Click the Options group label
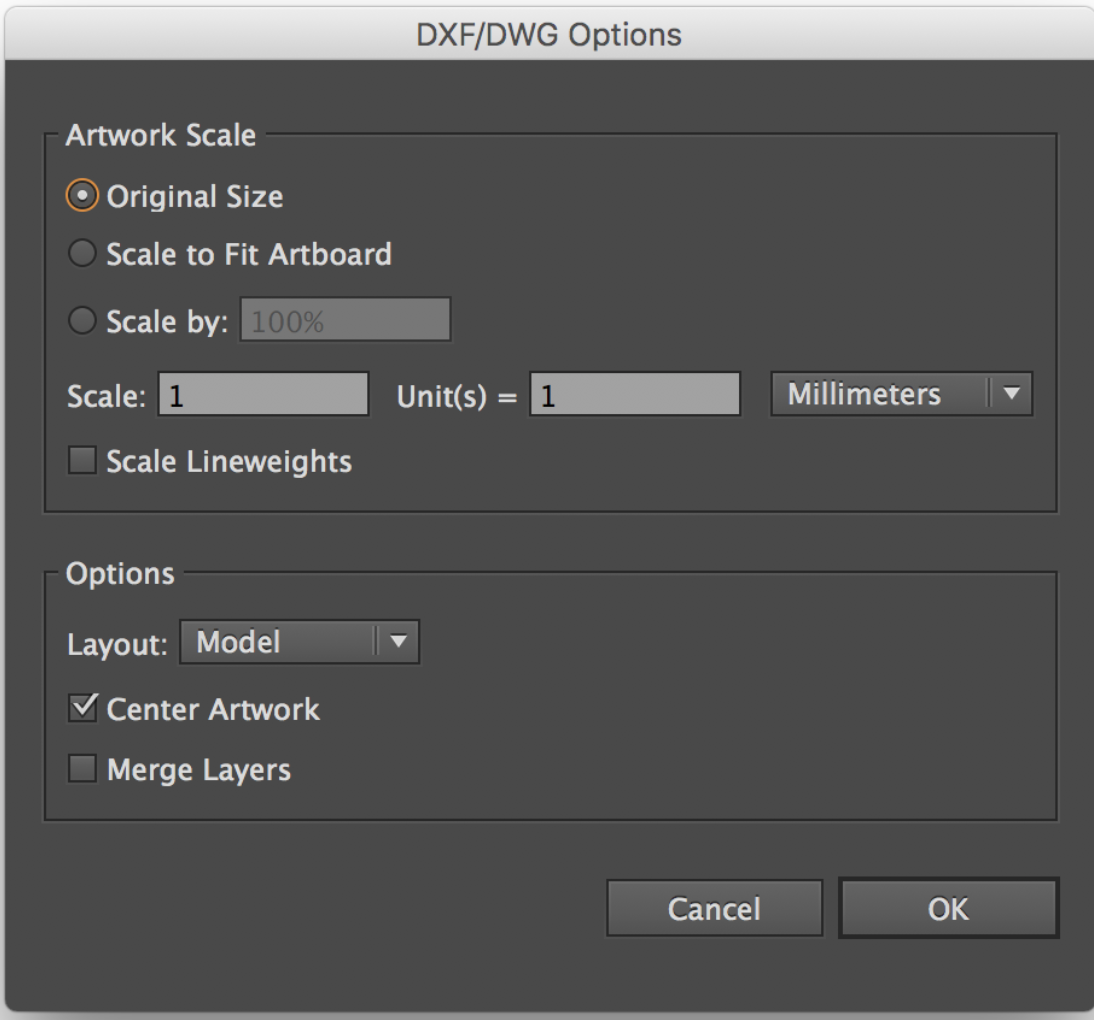Viewport: 1094px width, 1020px height. (x=120, y=573)
